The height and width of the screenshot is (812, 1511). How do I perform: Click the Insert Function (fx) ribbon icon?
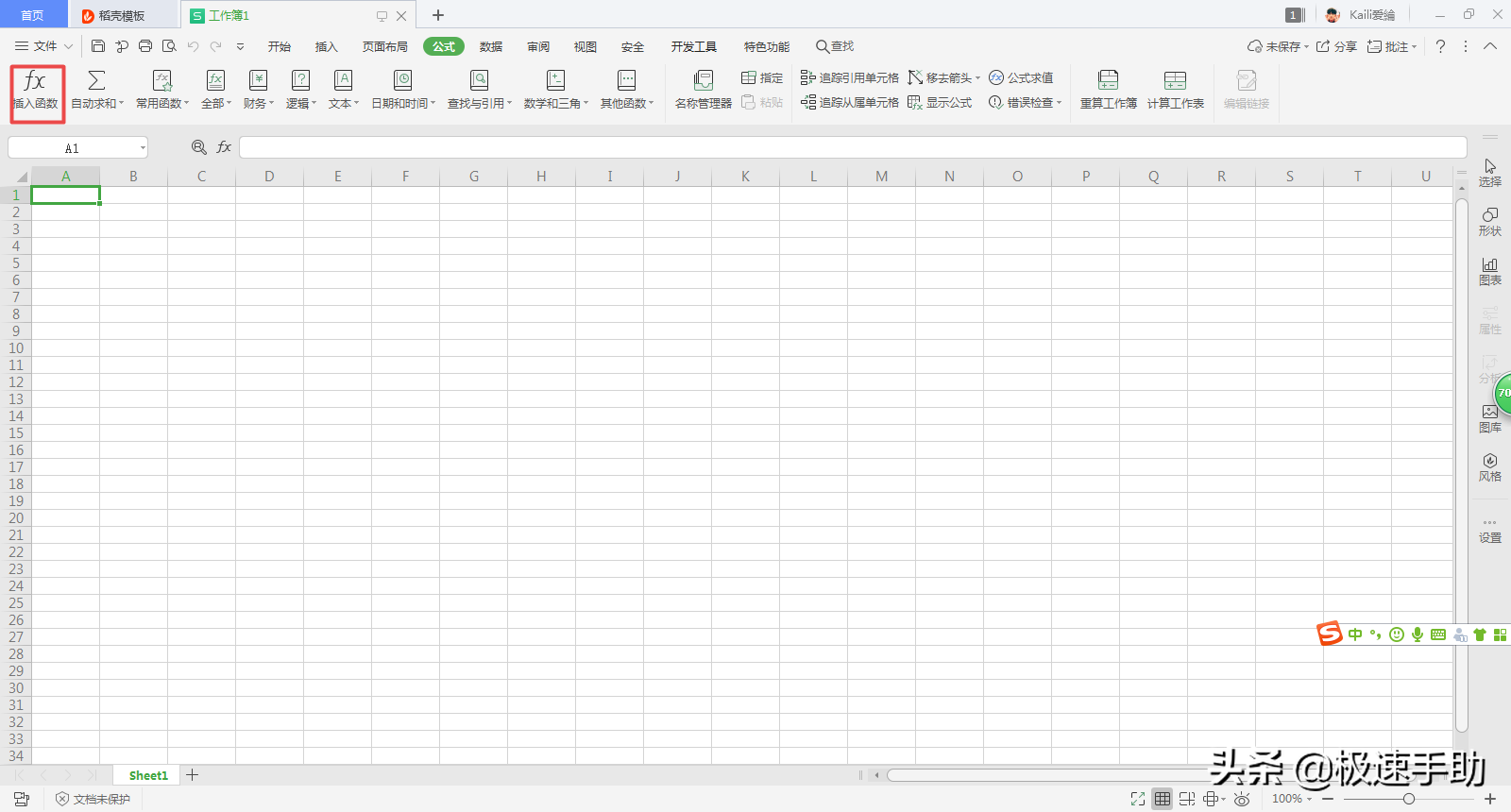(x=36, y=80)
